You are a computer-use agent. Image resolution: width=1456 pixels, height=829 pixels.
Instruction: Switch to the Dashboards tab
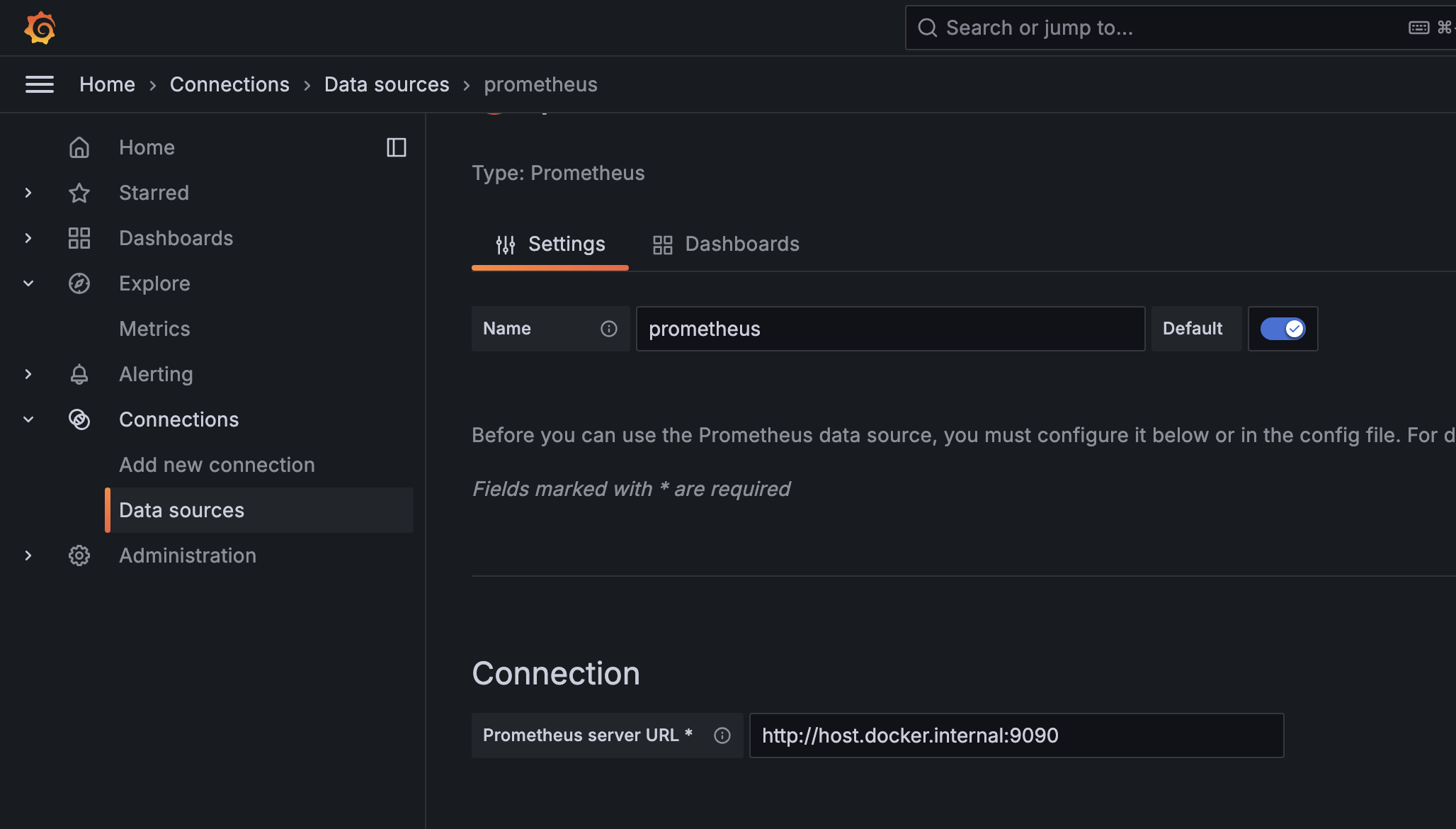pos(726,244)
